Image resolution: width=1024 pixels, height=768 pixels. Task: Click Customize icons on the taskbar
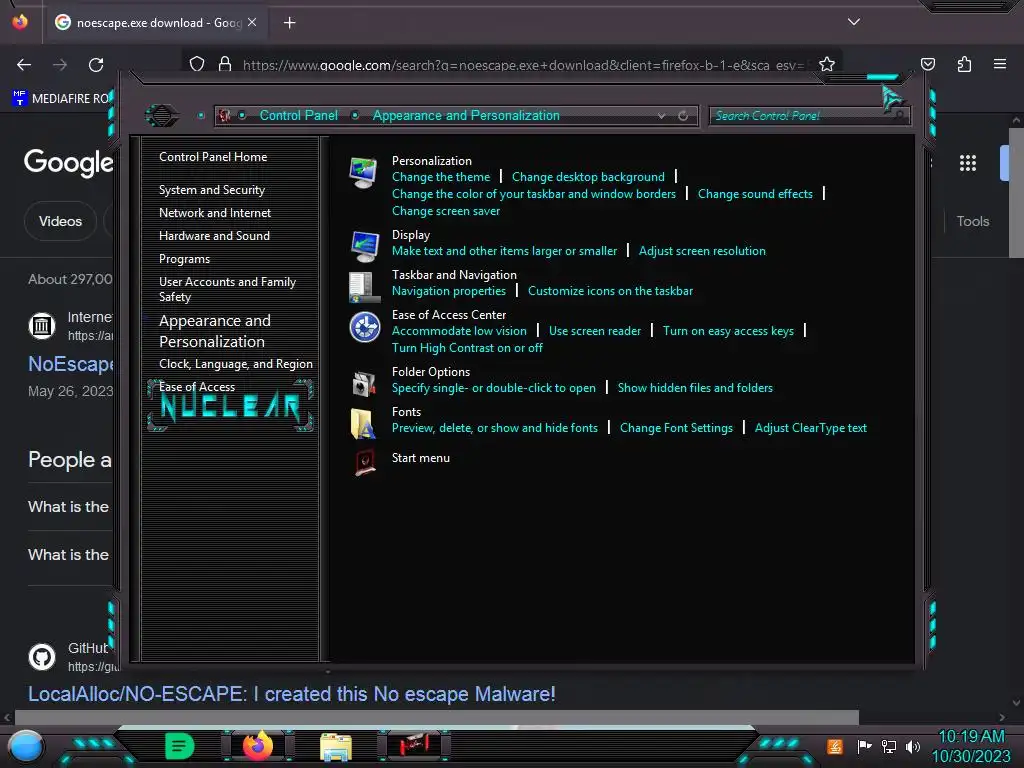tap(610, 291)
